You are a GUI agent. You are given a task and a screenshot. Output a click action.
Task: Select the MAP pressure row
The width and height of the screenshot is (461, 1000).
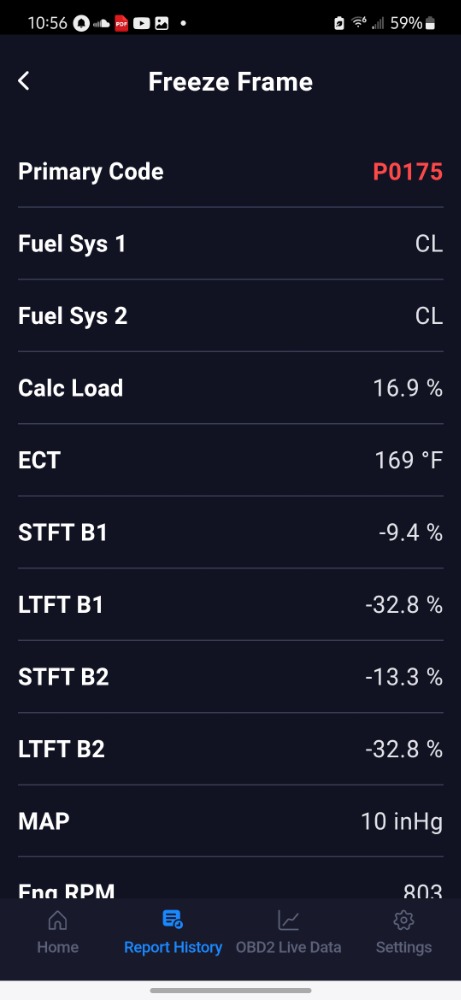coord(230,821)
